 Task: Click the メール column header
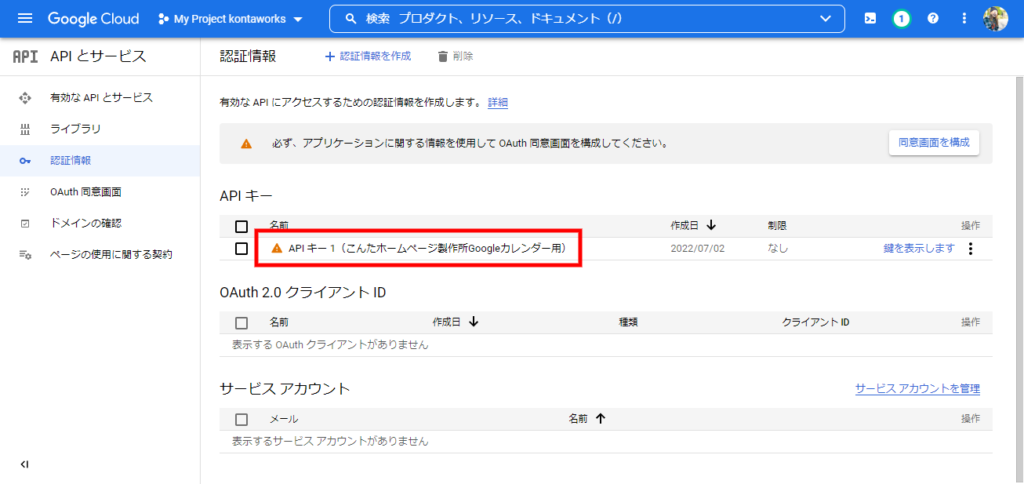click(x=284, y=419)
